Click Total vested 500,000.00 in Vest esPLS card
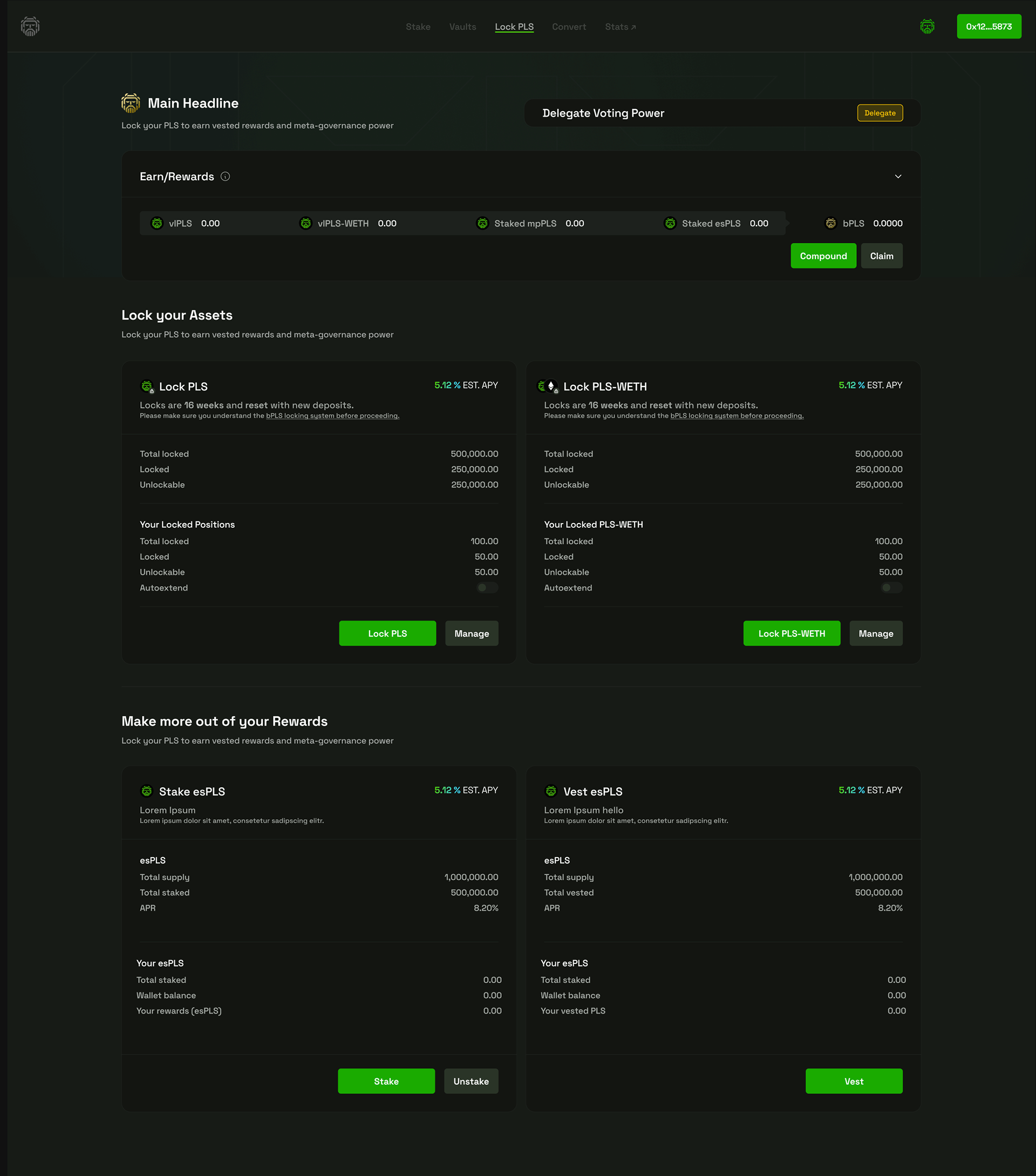Image resolution: width=1036 pixels, height=1176 pixels. pyautogui.click(x=723, y=893)
